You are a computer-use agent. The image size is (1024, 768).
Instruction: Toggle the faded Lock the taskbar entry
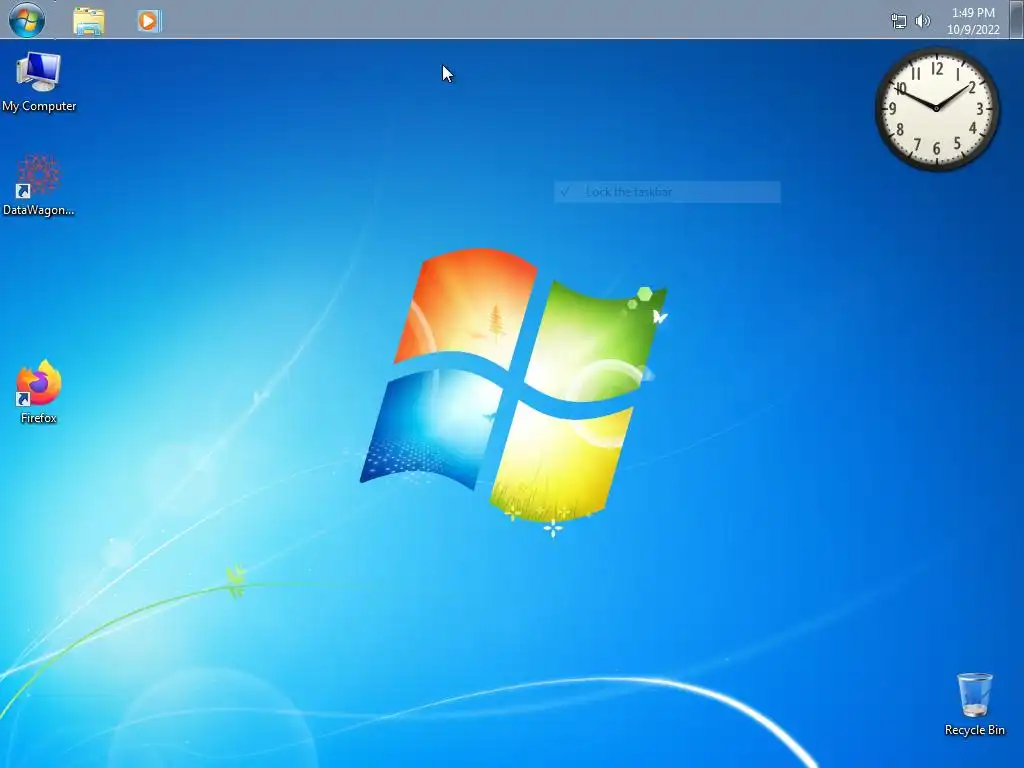[667, 192]
